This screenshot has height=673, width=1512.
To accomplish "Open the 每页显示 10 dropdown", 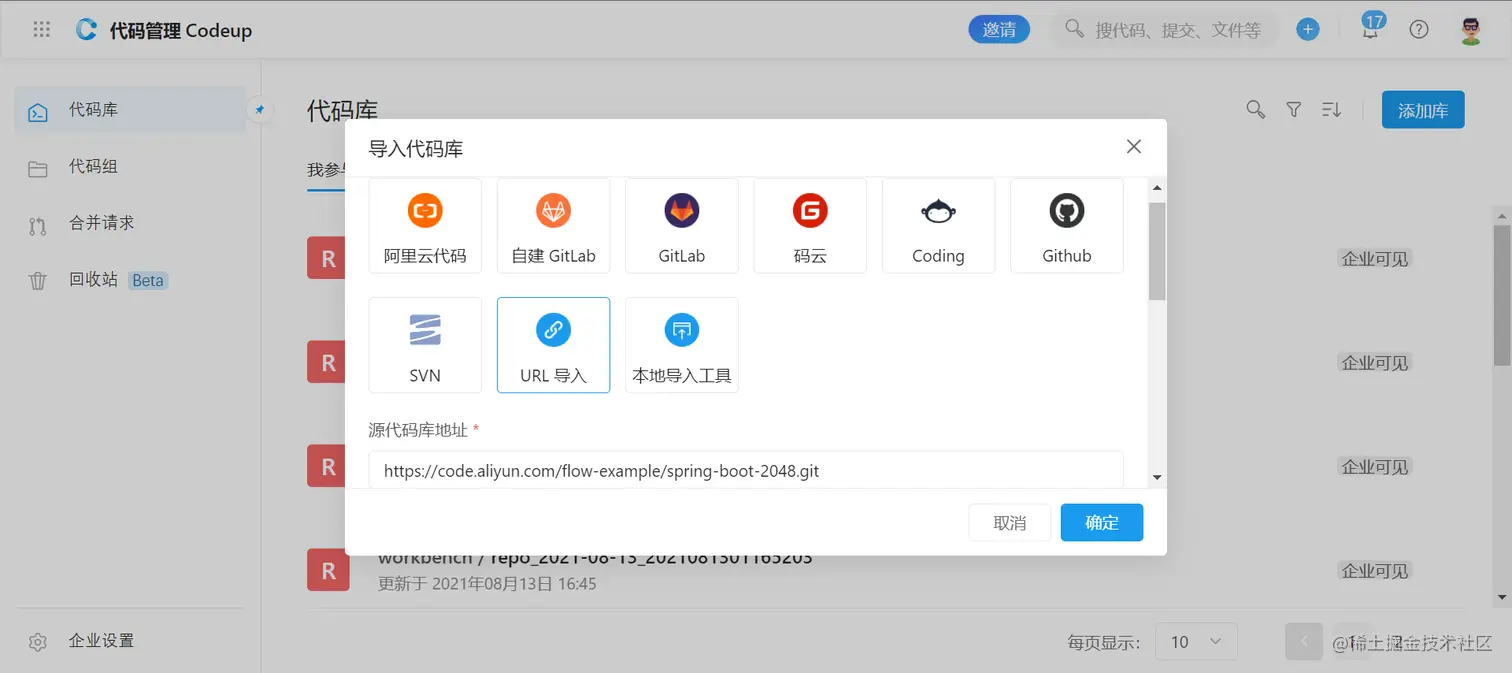I will pyautogui.click(x=1196, y=642).
